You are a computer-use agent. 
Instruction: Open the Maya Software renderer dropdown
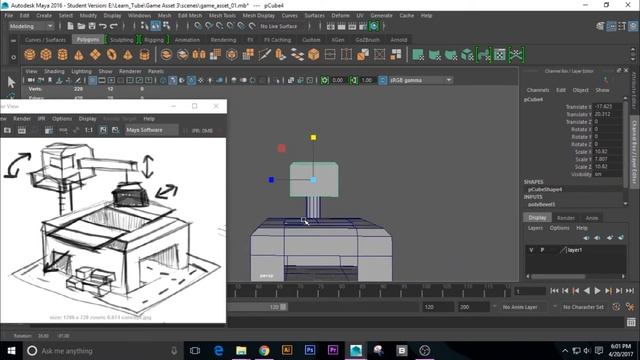coord(151,130)
